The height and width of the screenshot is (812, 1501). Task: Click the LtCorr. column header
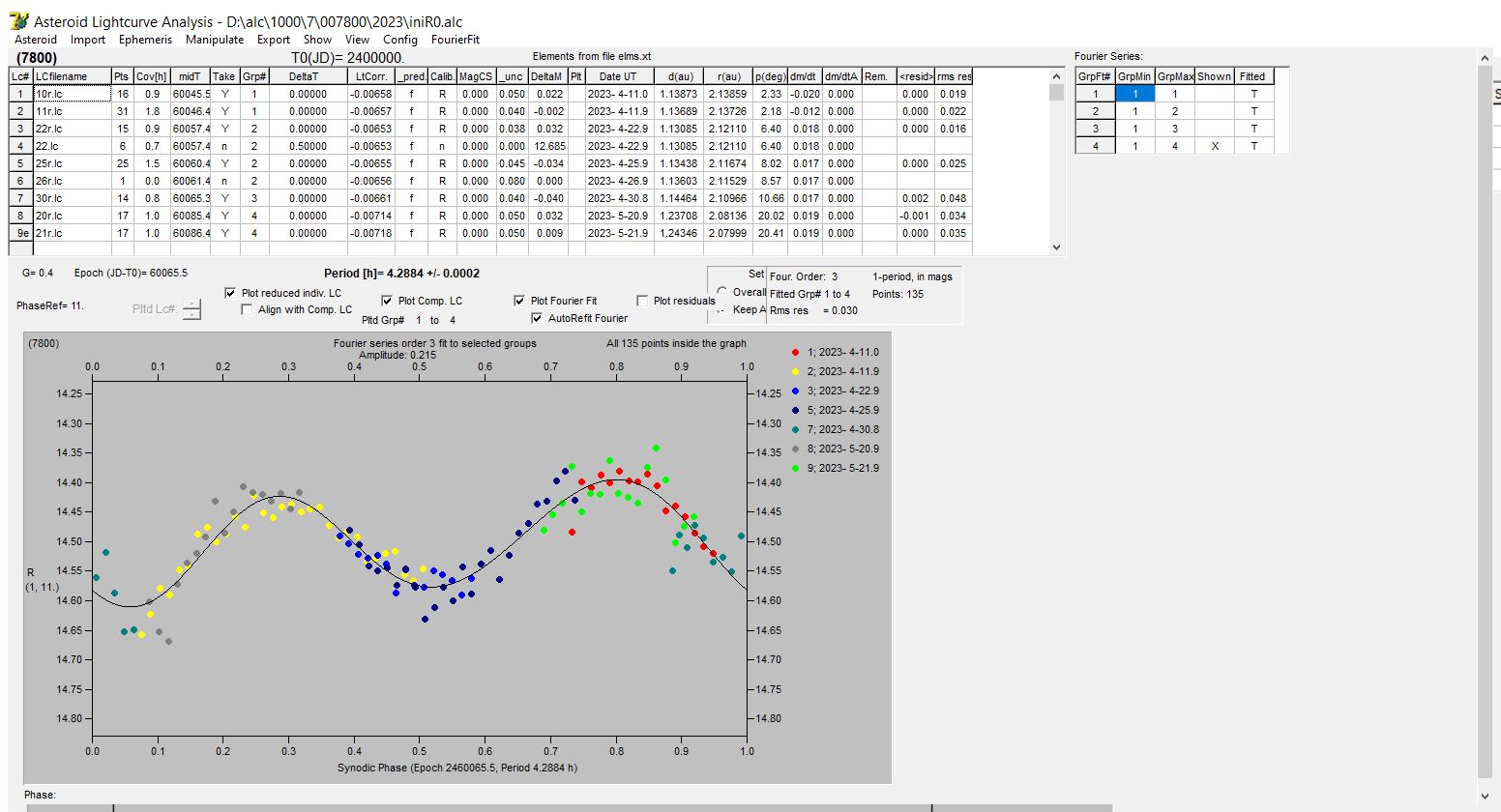coord(370,76)
